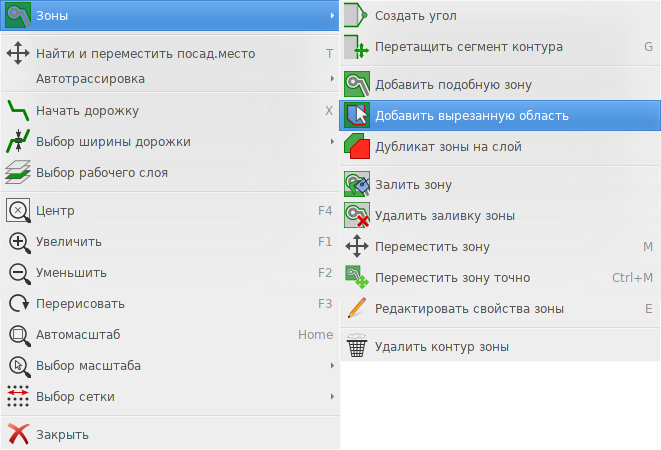Click the move-footprint cross arrows icon
Image resolution: width=661 pixels, height=450 pixels.
[x=18, y=53]
